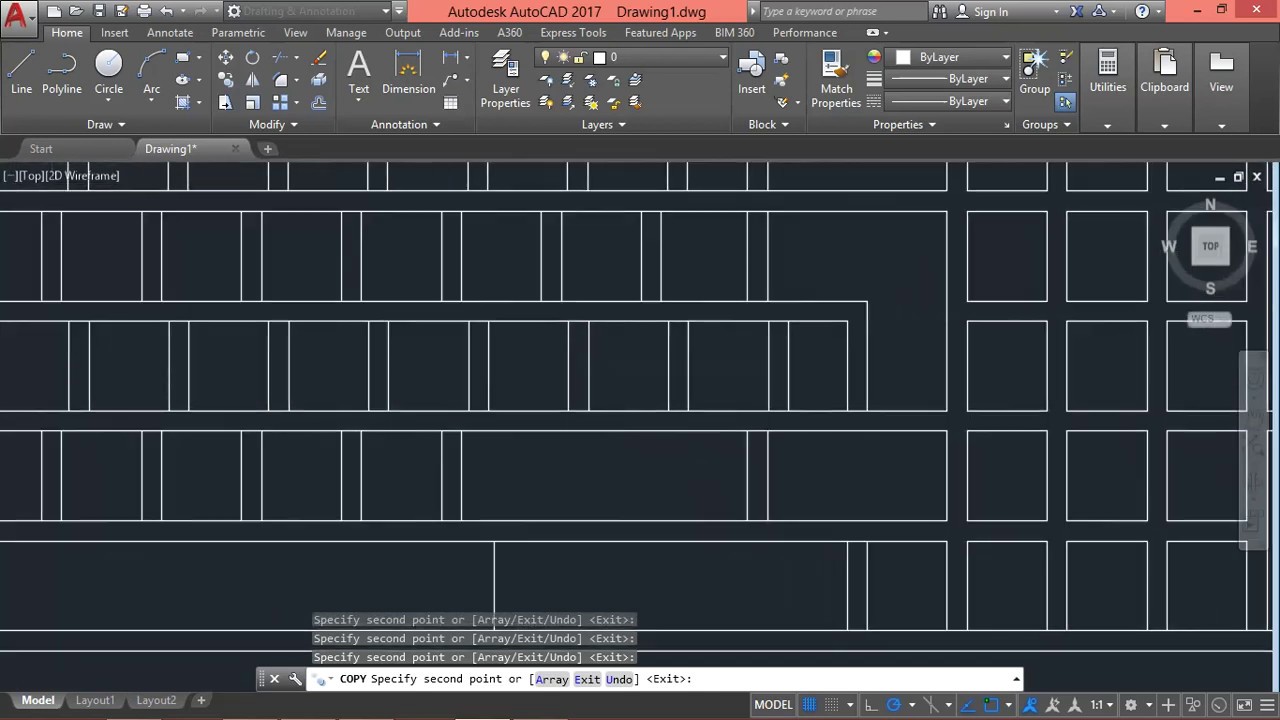Choose the Array option in command line
This screenshot has height=720, width=1280.
tap(551, 680)
